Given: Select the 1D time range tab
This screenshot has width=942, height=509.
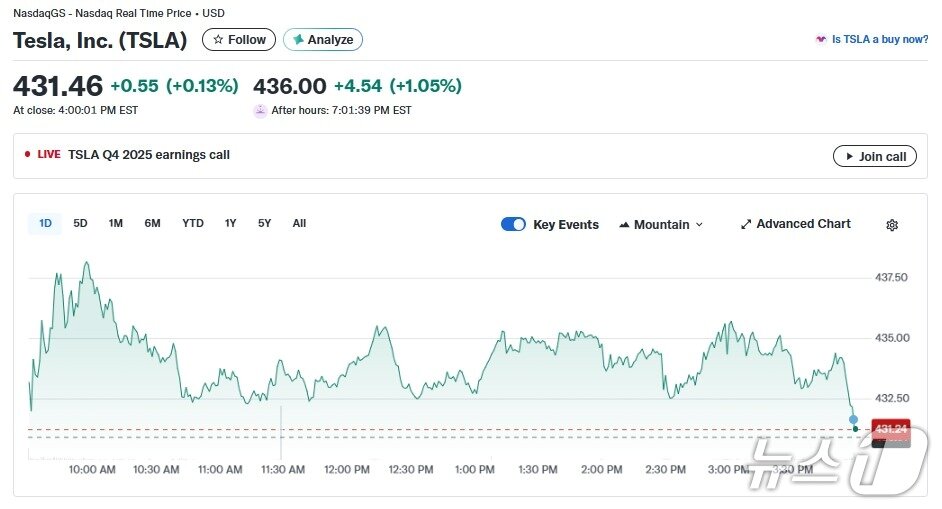Looking at the screenshot, I should tap(45, 224).
